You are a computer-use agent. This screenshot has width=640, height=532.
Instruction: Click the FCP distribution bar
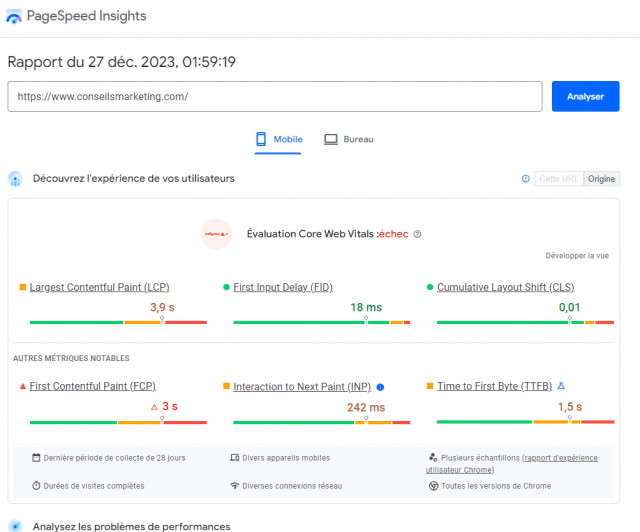click(118, 423)
